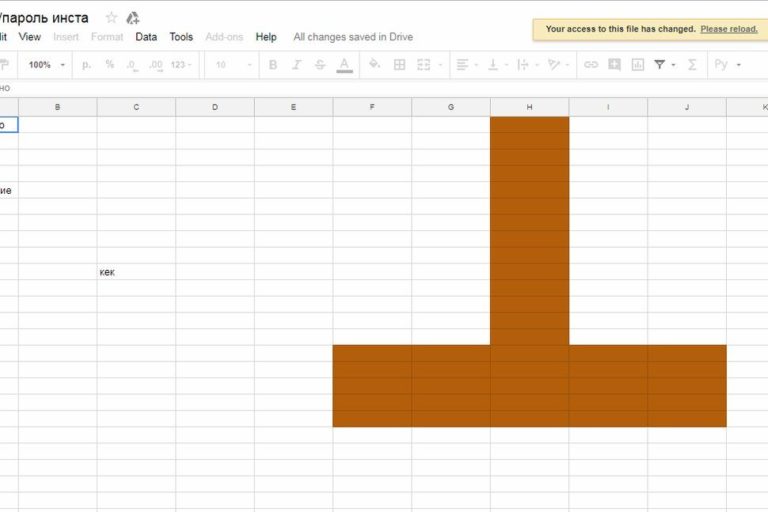Screen dimensions: 768x512
Task: Click the move to Drive folder icon
Action: pyautogui.click(x=133, y=18)
